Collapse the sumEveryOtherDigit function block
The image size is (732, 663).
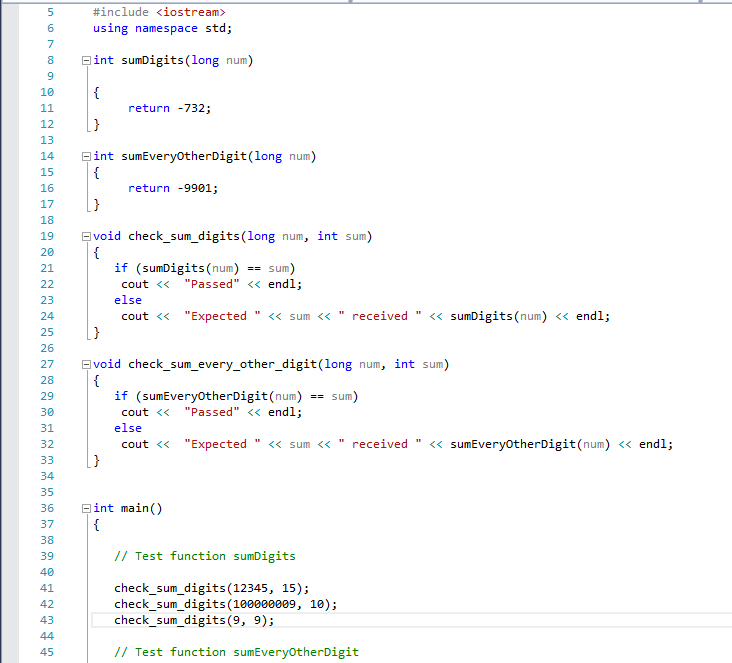click(86, 156)
